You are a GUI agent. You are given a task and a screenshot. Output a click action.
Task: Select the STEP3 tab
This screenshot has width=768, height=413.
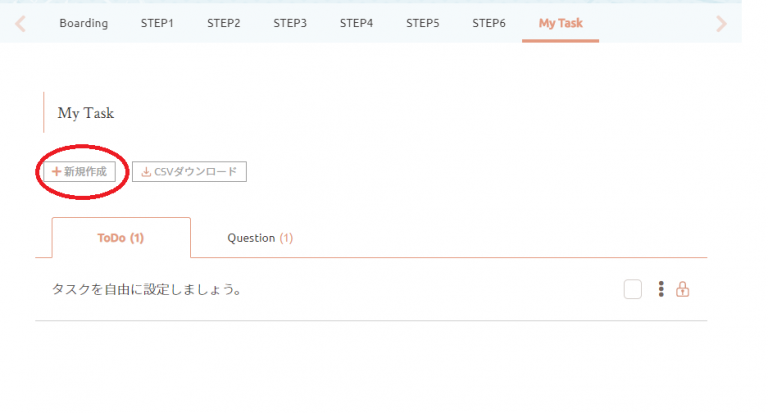(x=290, y=22)
